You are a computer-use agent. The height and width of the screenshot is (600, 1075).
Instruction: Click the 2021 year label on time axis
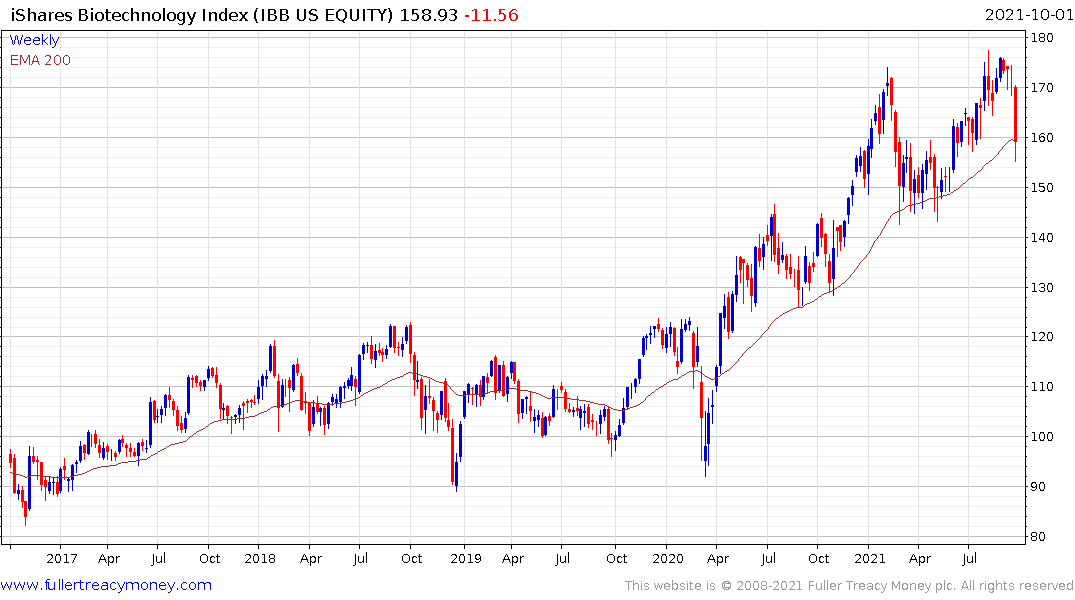869,559
